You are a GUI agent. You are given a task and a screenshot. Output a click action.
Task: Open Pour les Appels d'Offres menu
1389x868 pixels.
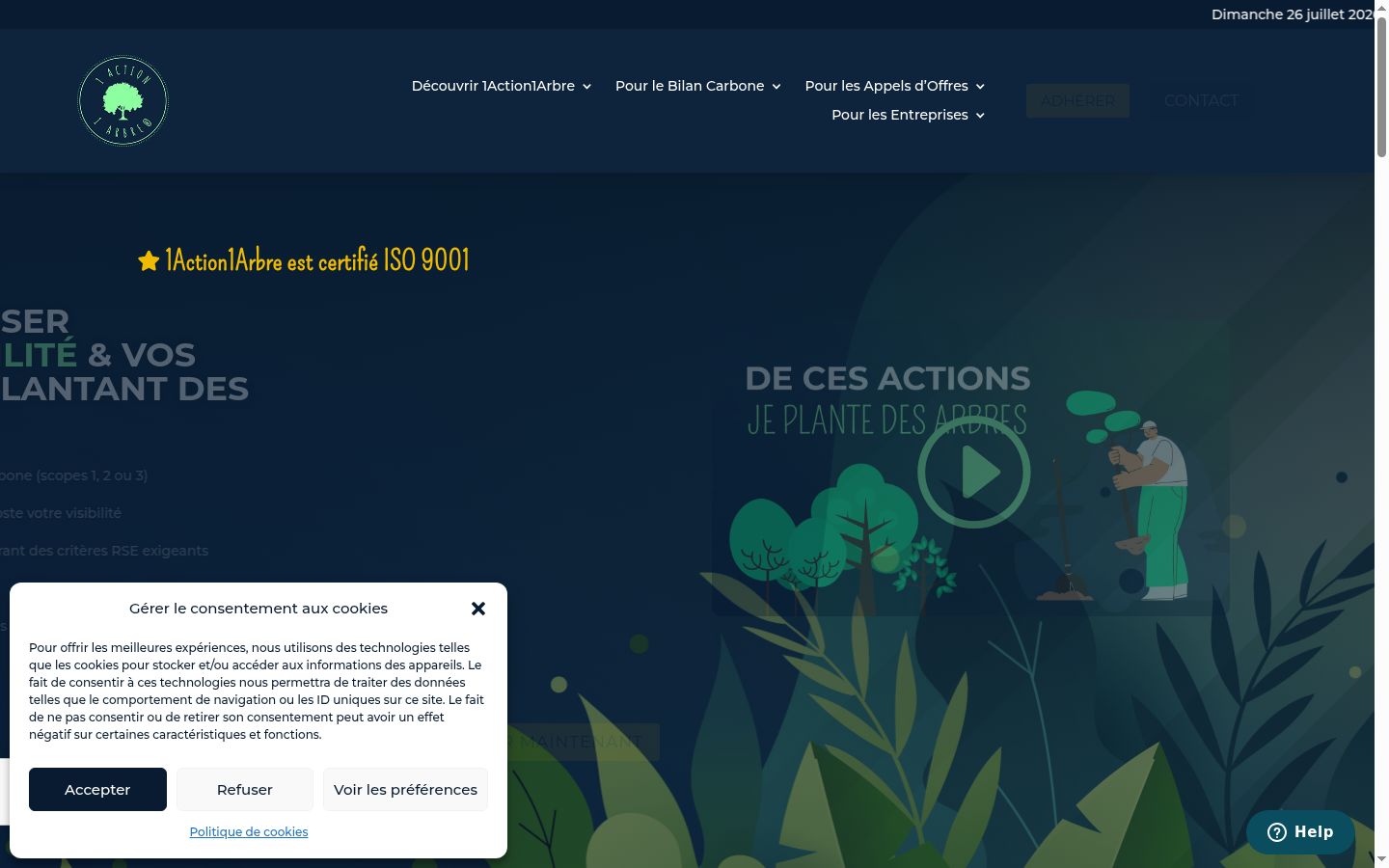[886, 86]
